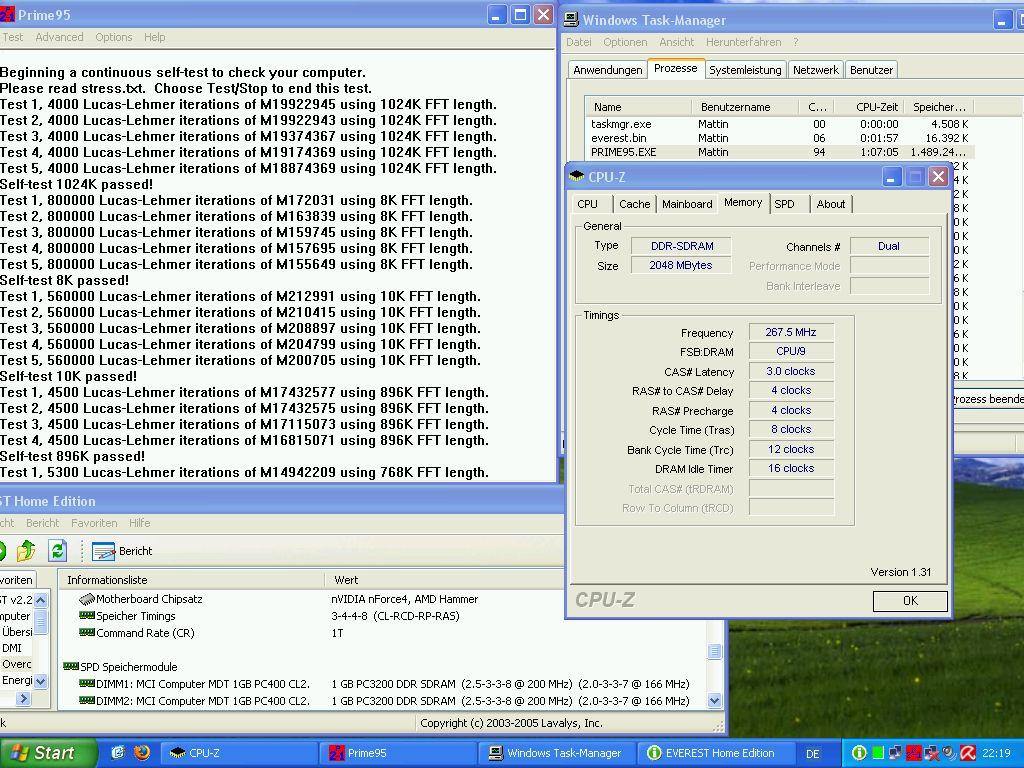The height and width of the screenshot is (768, 1024).
Task: Click the network monitors tray icon
Action: [895, 753]
